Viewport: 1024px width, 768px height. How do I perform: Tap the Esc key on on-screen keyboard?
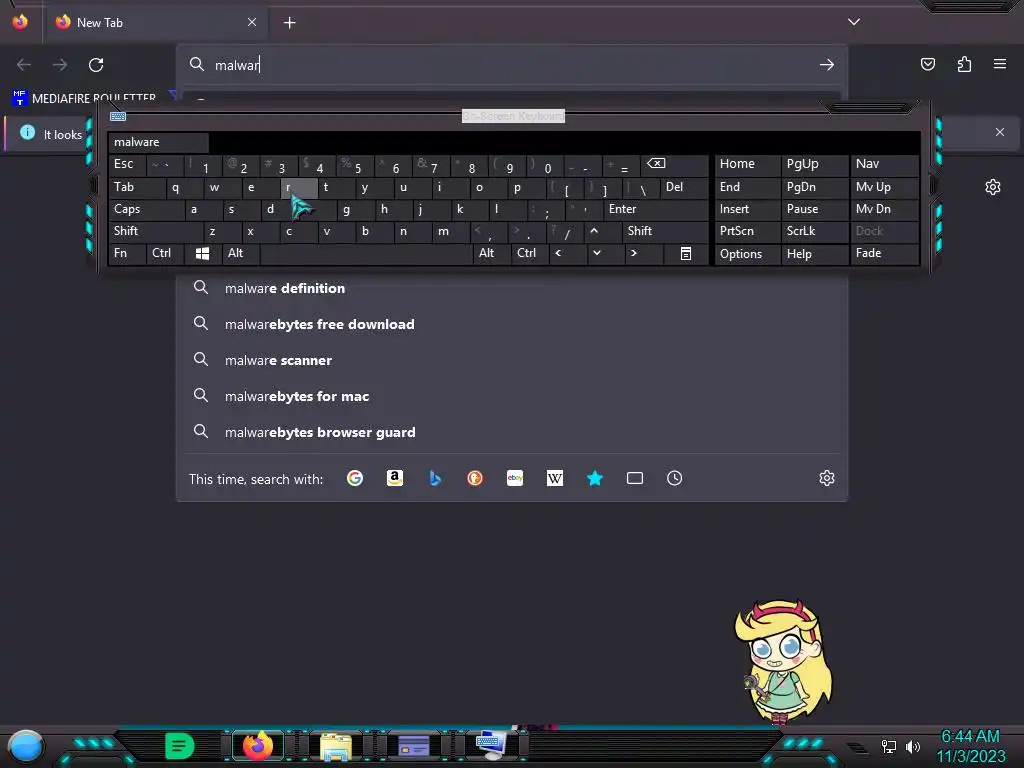point(127,164)
